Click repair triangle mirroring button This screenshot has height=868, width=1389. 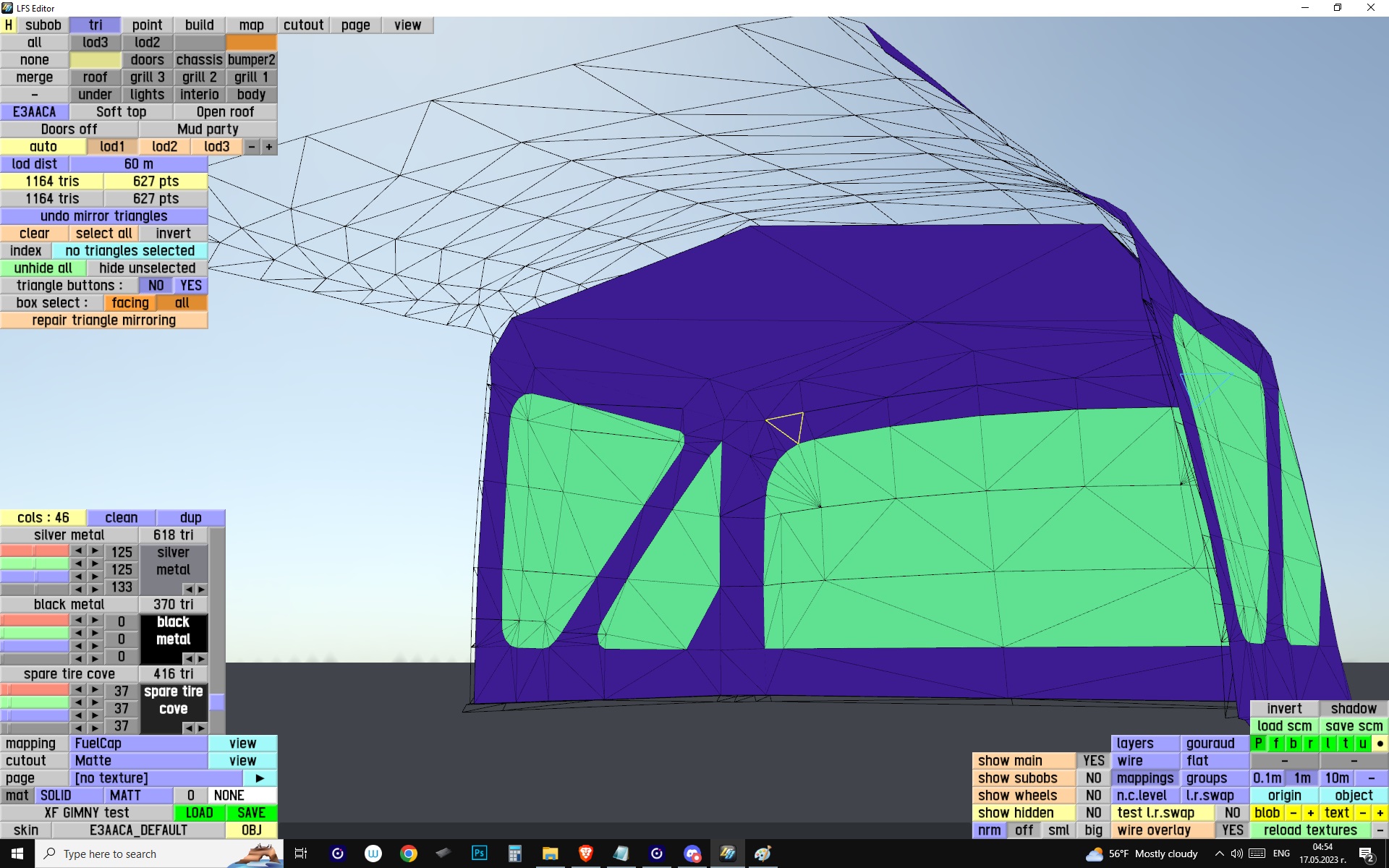click(103, 320)
